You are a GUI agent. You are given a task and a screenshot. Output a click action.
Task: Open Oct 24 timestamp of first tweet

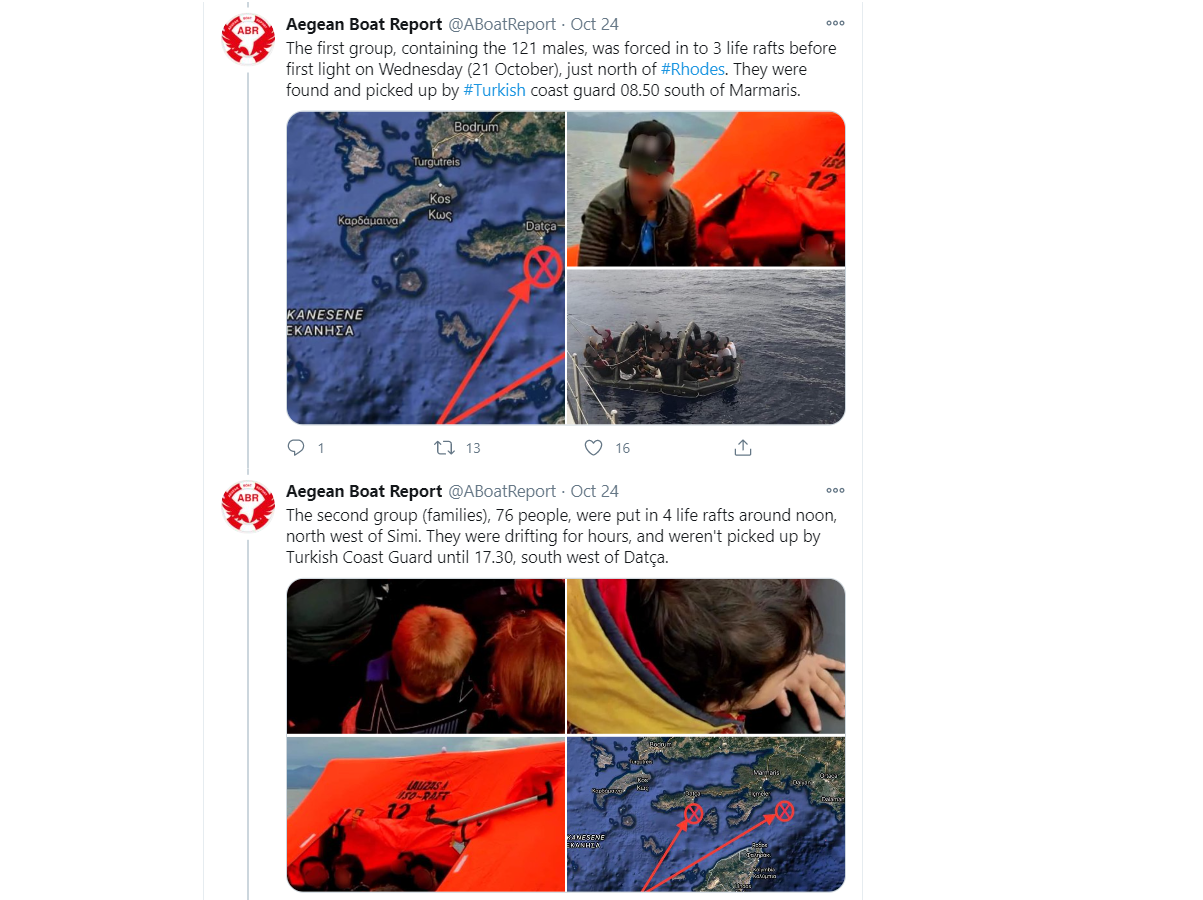[594, 24]
